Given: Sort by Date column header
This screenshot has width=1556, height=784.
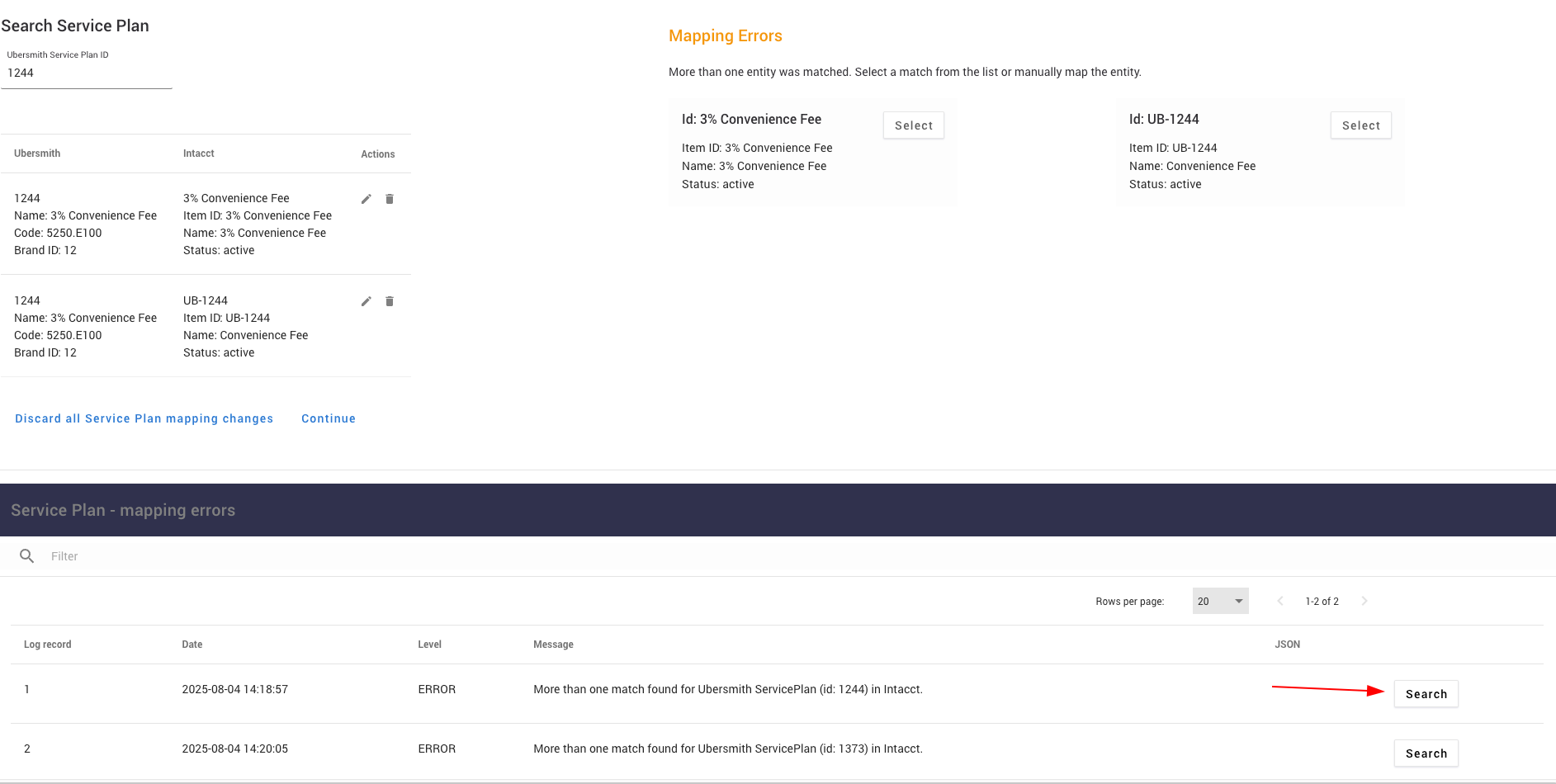Looking at the screenshot, I should (192, 645).
